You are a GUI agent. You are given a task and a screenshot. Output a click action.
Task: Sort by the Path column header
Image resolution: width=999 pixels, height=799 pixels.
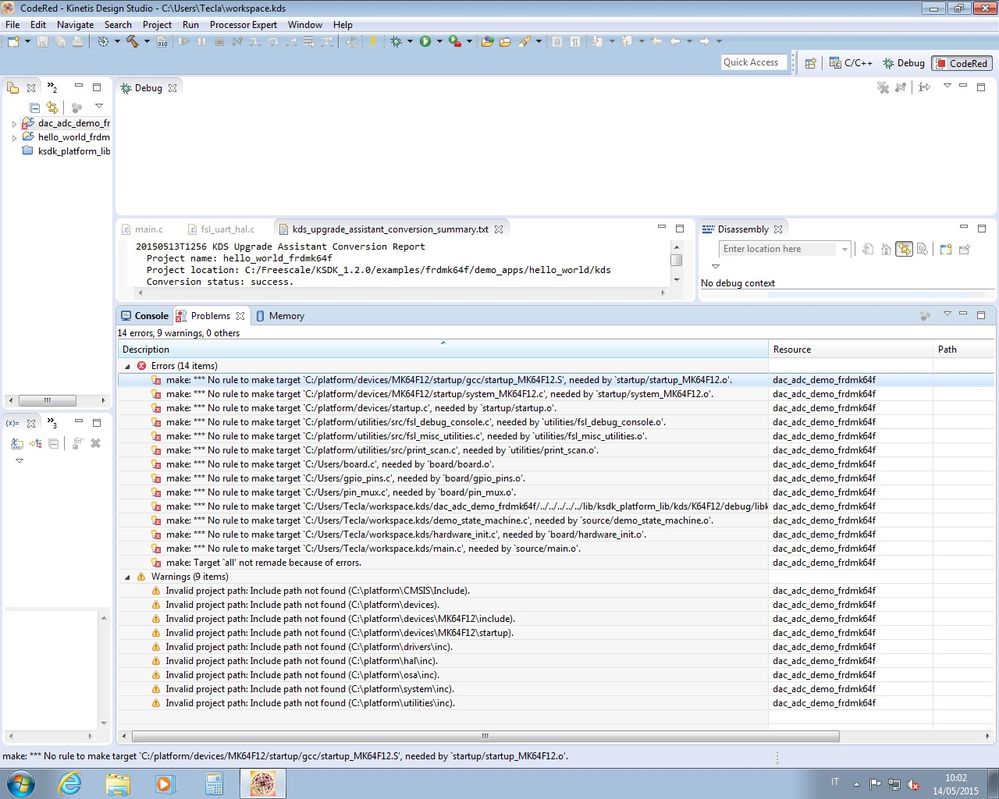(963, 350)
